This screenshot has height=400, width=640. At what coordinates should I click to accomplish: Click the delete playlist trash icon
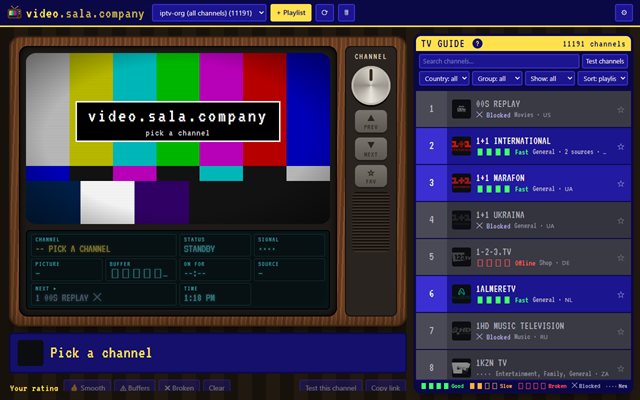[346, 13]
